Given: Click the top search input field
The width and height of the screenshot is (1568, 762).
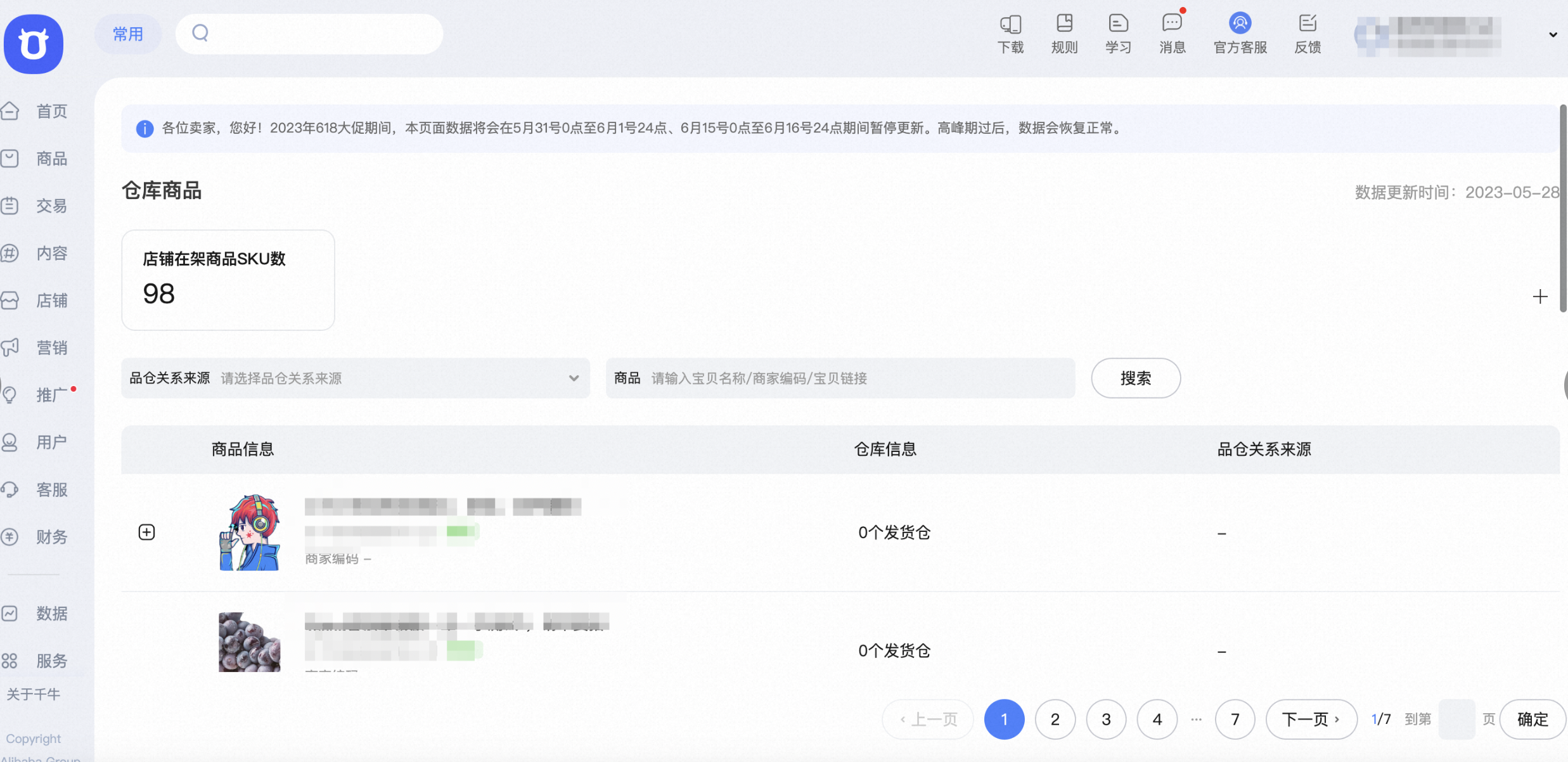Looking at the screenshot, I should pos(309,34).
